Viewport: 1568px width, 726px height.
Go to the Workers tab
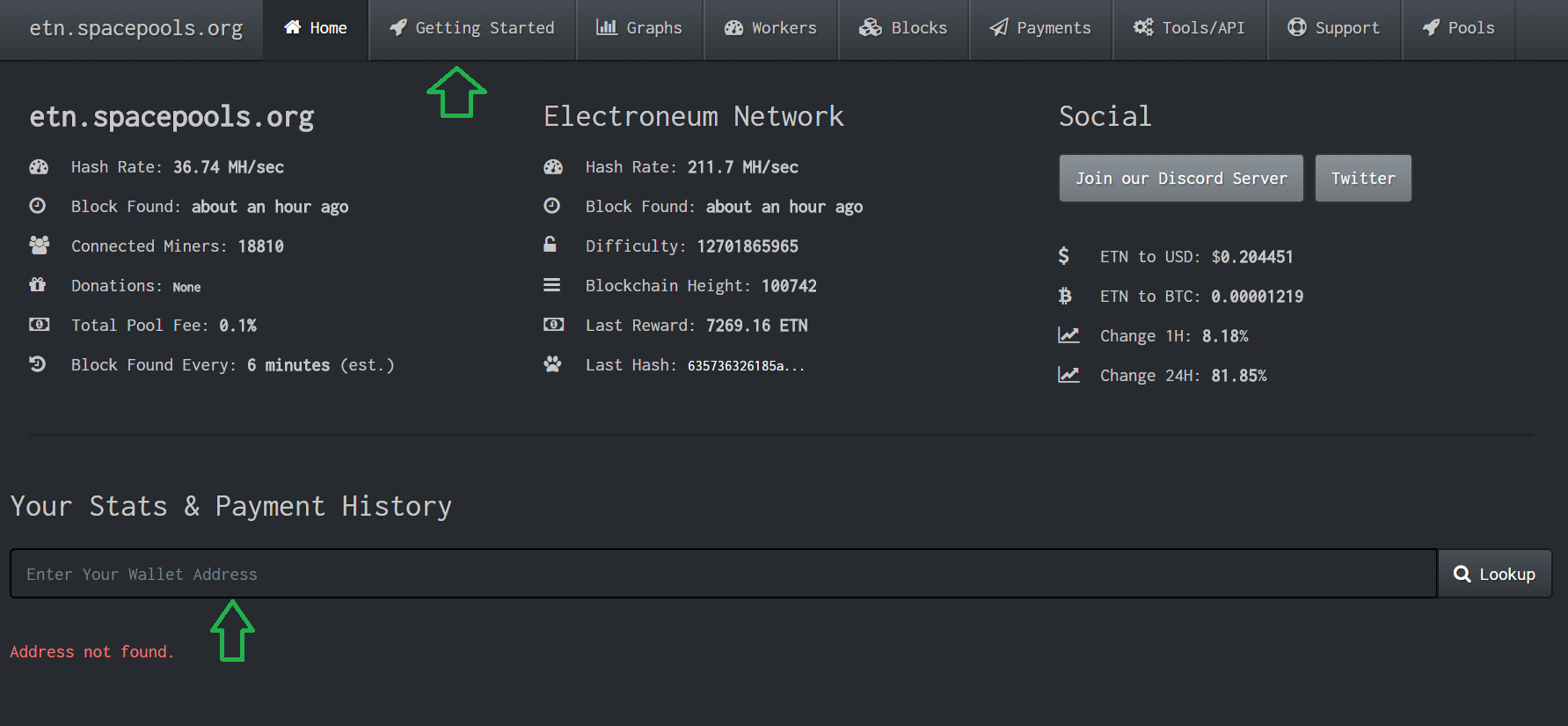click(770, 28)
